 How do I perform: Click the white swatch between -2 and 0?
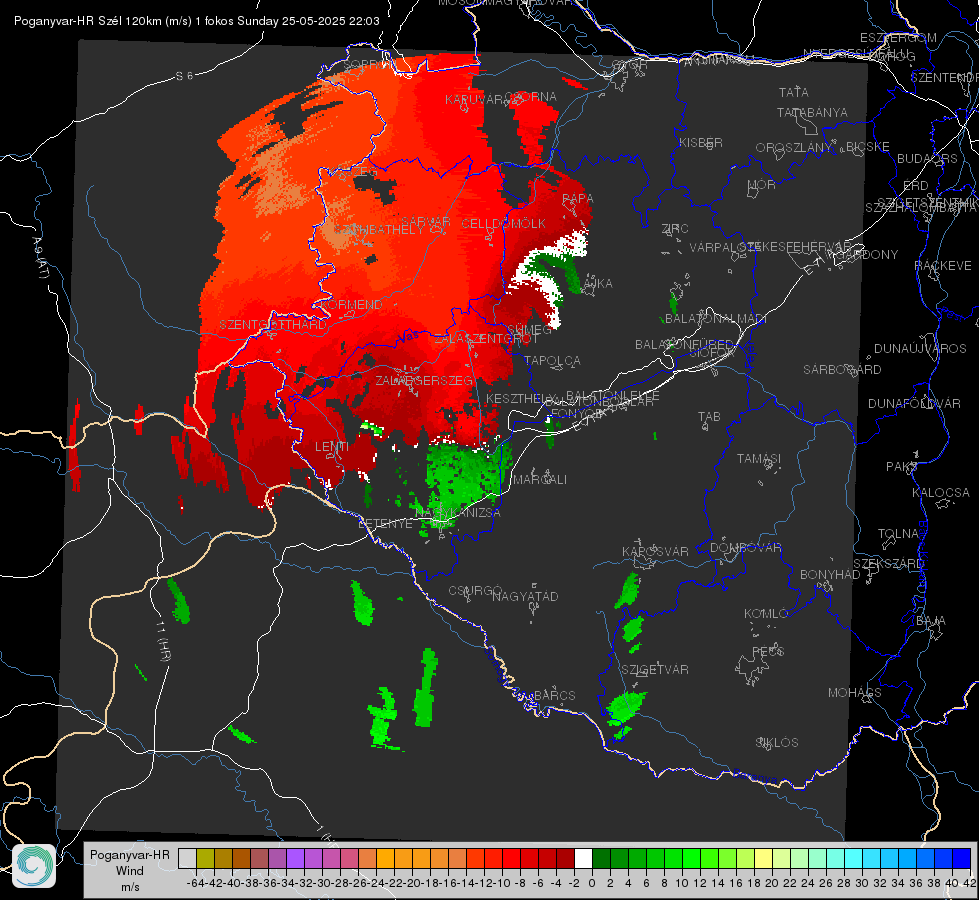[583, 858]
